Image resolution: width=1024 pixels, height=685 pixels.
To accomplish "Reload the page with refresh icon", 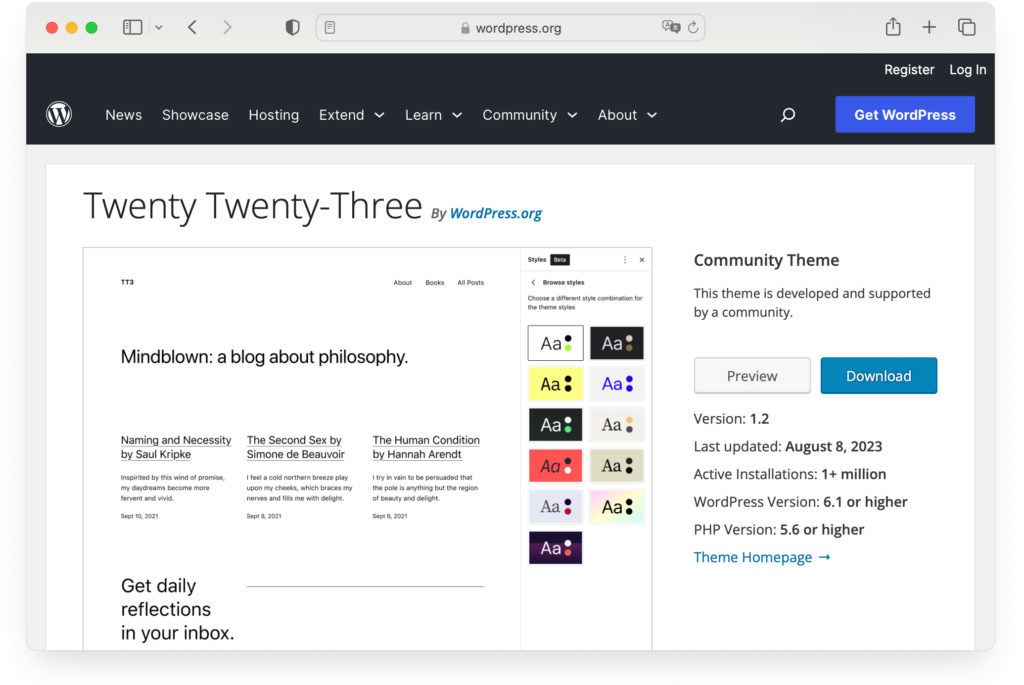I will point(693,27).
